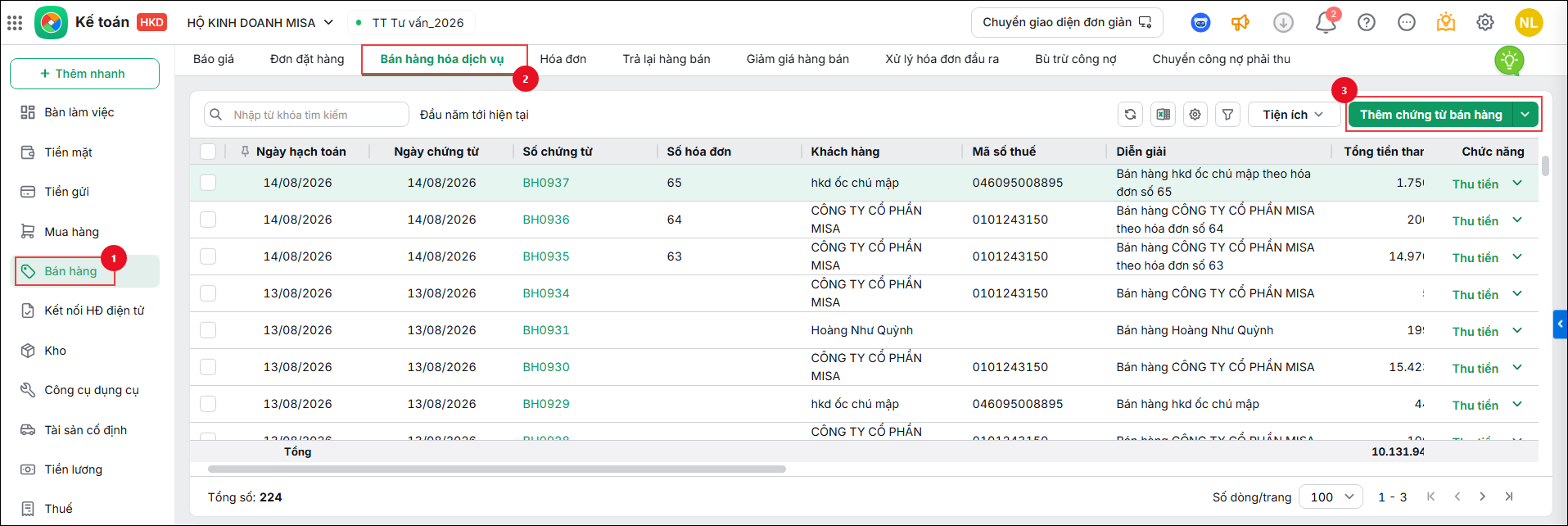
Task: Open voucher link BH0937
Action: click(546, 183)
